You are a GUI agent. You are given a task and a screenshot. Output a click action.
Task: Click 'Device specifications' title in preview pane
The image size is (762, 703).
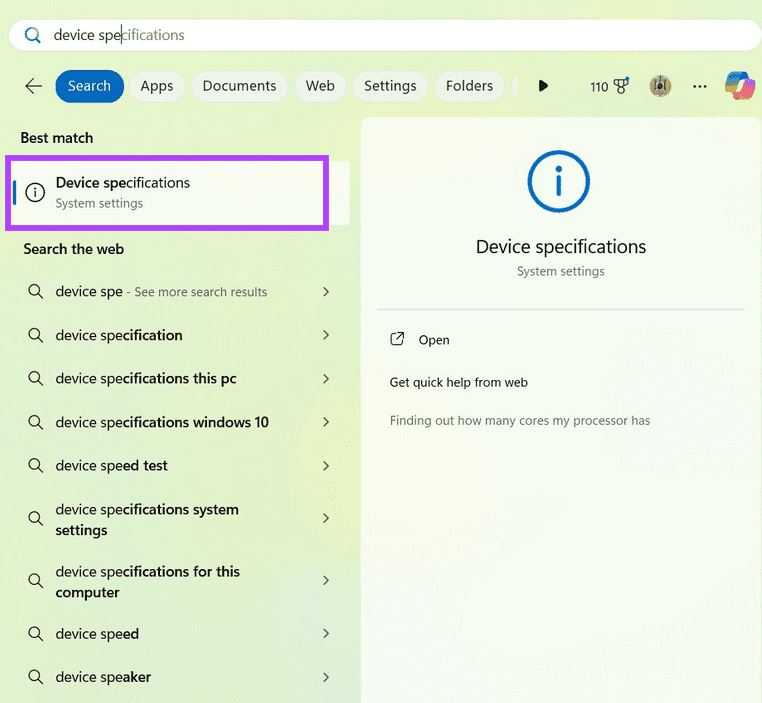click(x=561, y=247)
